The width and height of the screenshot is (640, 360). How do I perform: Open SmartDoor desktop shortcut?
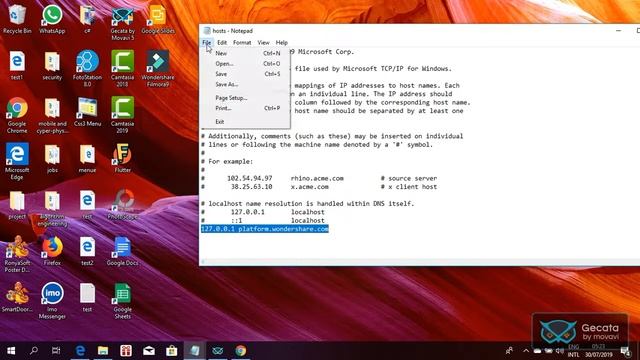click(17, 297)
